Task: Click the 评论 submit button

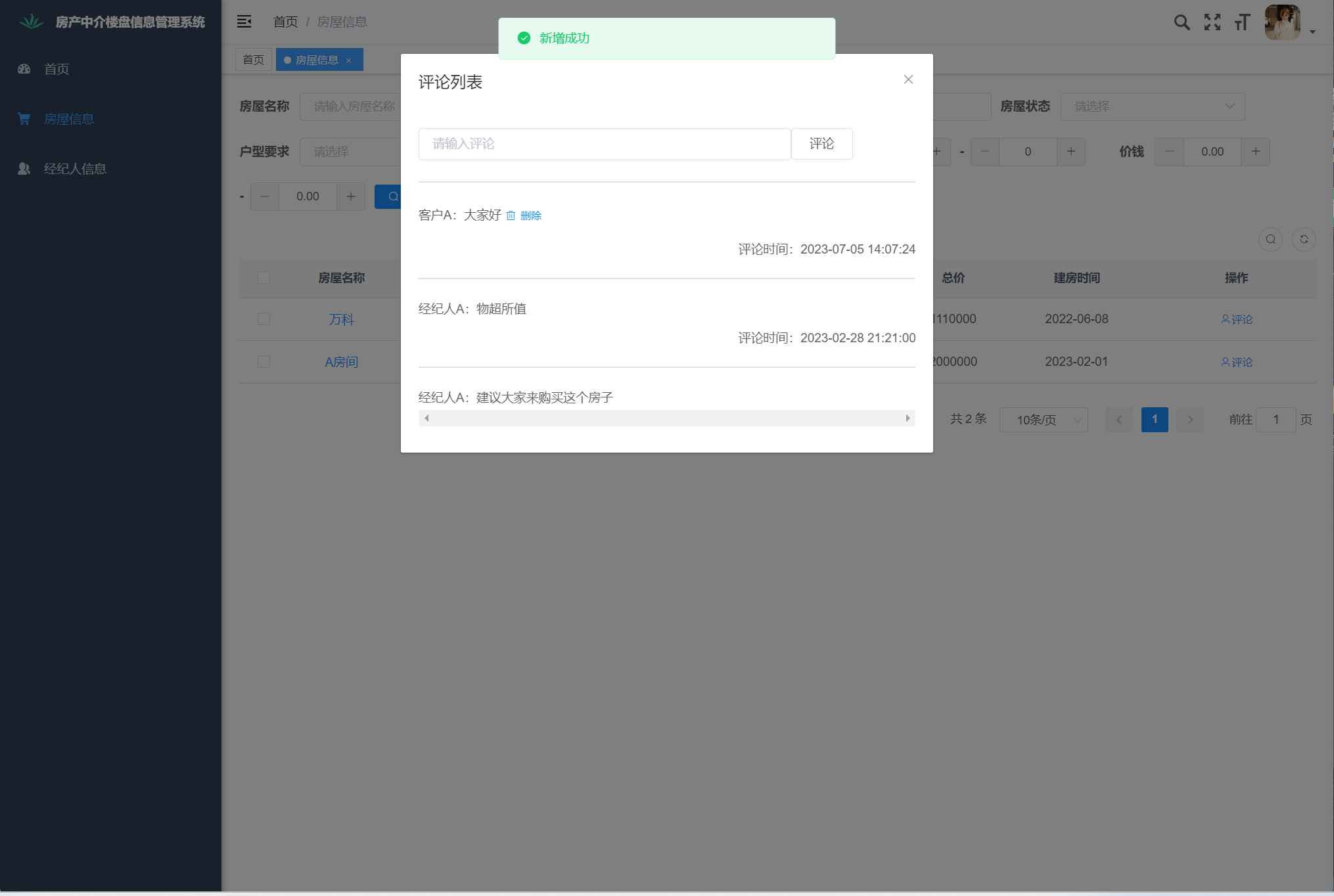Action: click(x=821, y=144)
